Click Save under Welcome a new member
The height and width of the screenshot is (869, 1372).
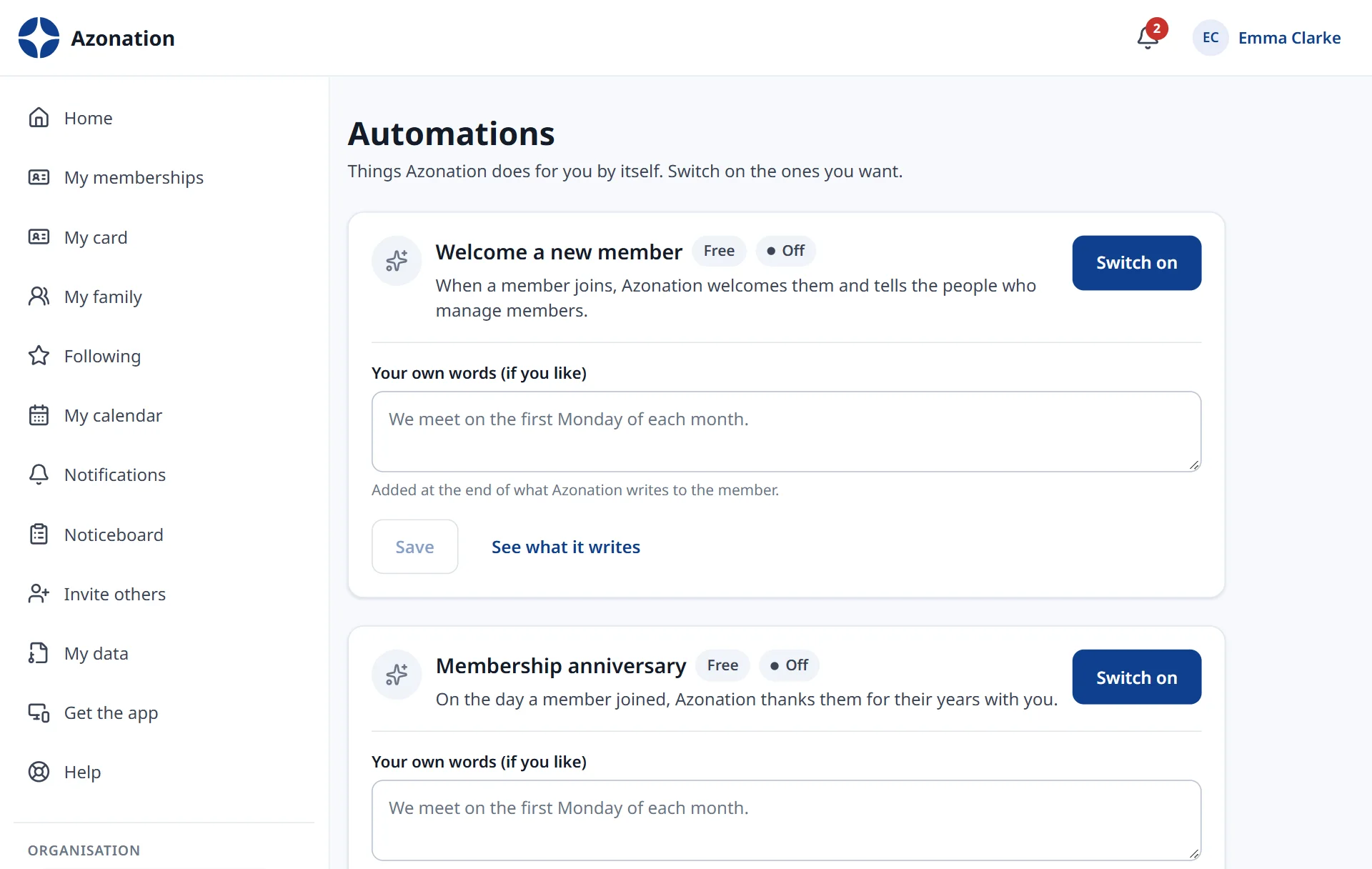(x=414, y=547)
